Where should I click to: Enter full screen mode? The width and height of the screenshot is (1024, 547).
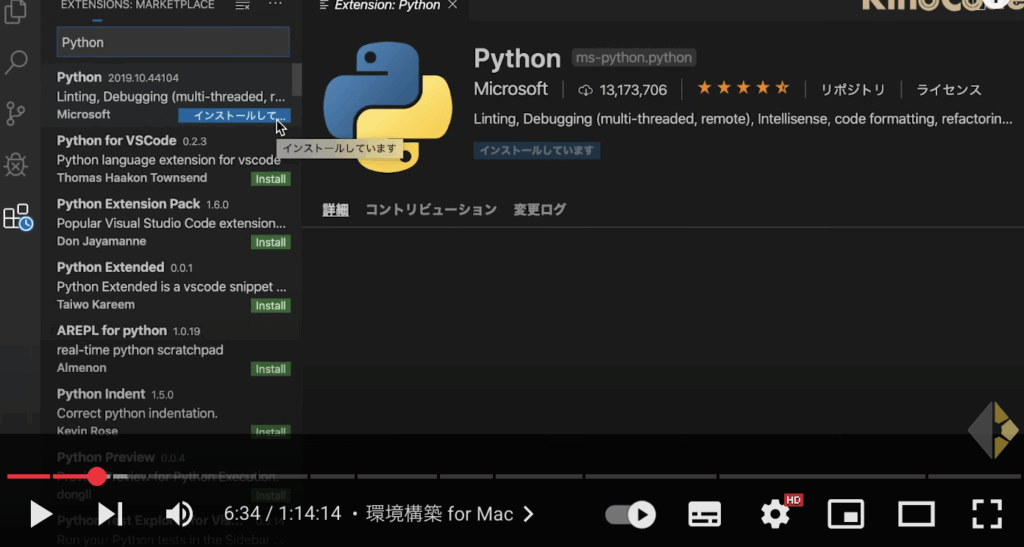pos(987,514)
